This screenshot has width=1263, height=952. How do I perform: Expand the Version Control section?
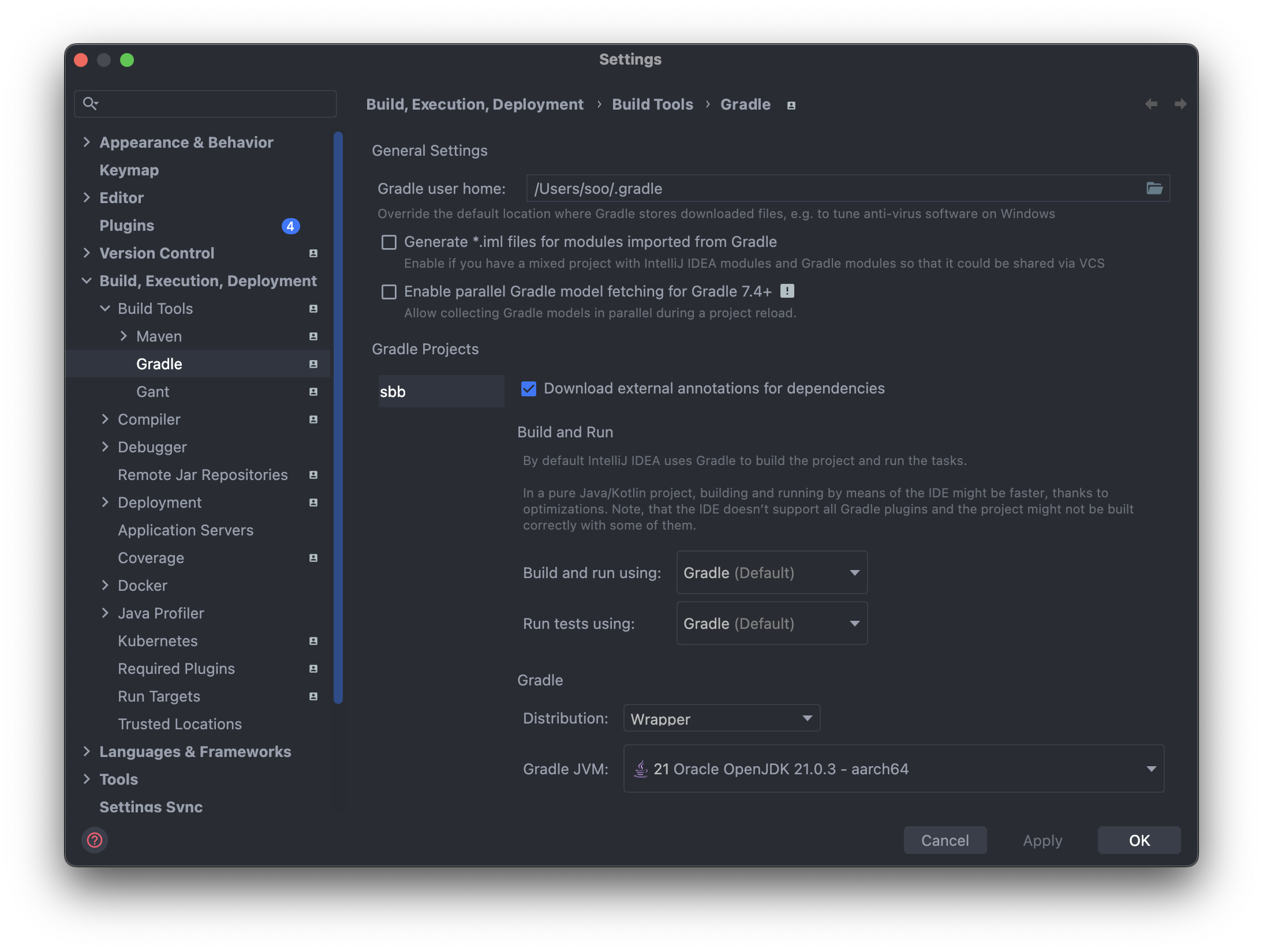tap(87, 253)
